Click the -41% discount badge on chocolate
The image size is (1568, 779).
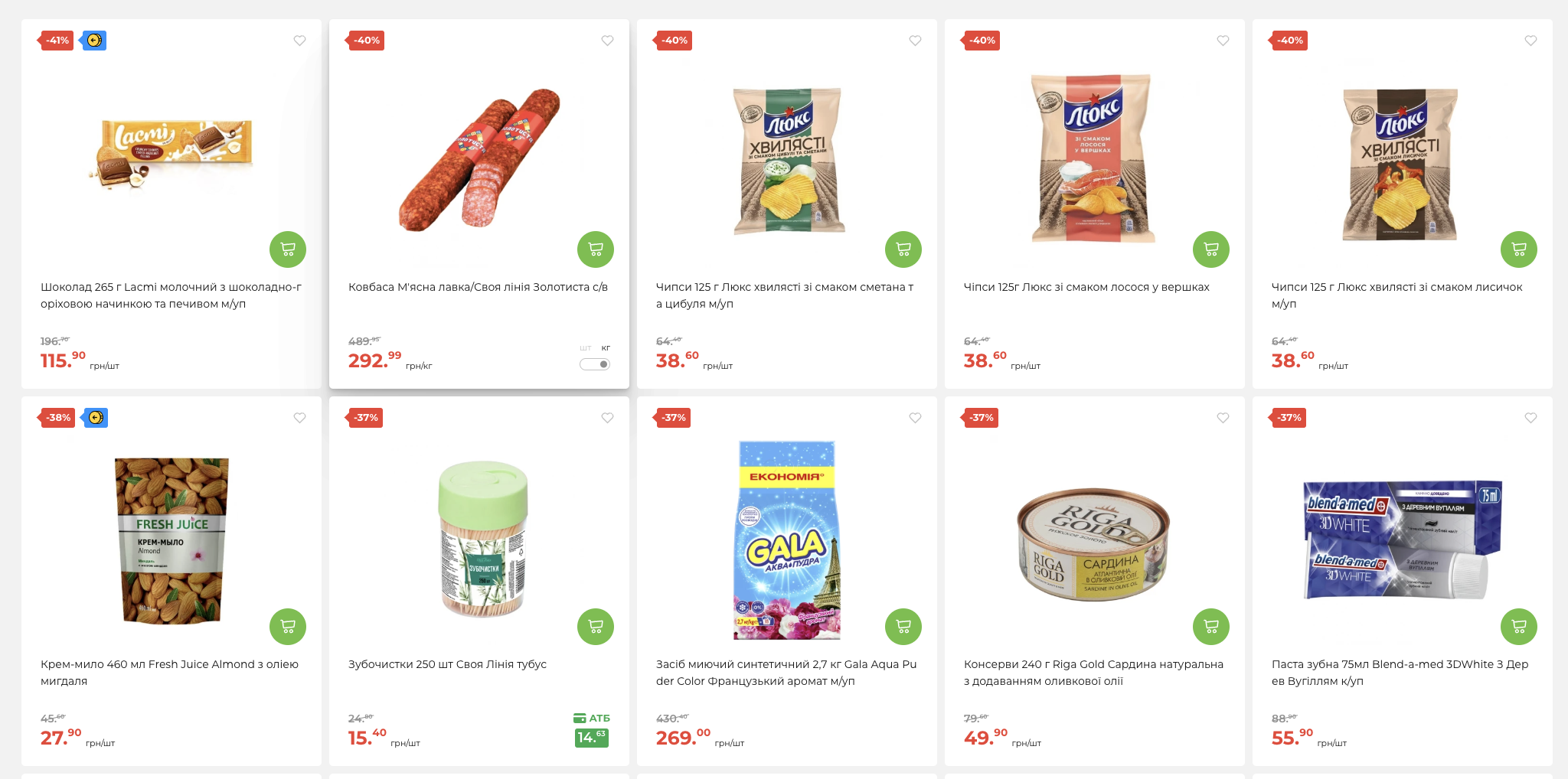(57, 41)
